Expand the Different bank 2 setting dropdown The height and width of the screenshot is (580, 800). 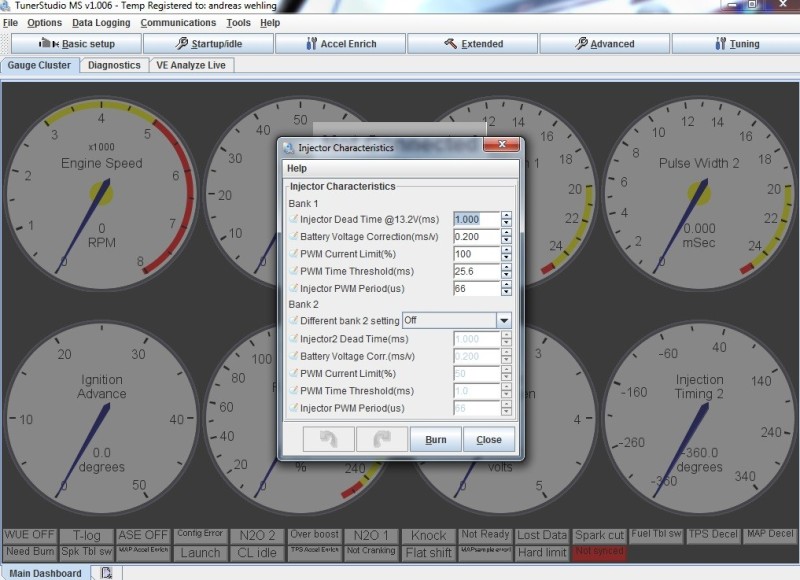pos(504,321)
